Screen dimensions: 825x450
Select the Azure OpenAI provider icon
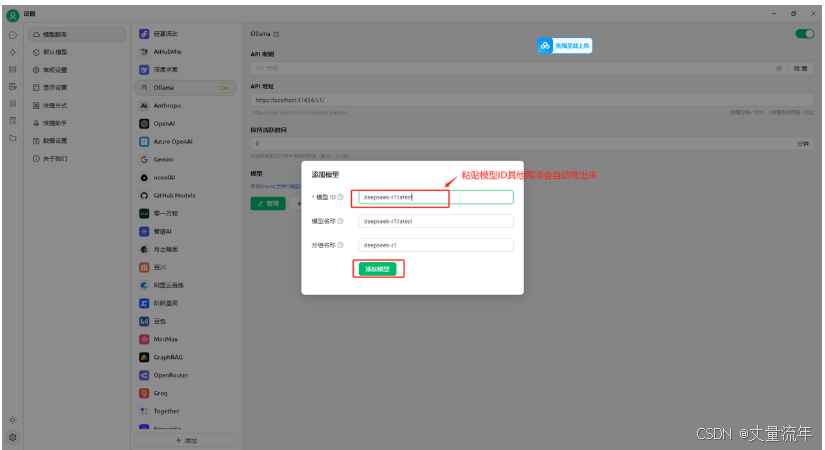pyautogui.click(x=144, y=142)
